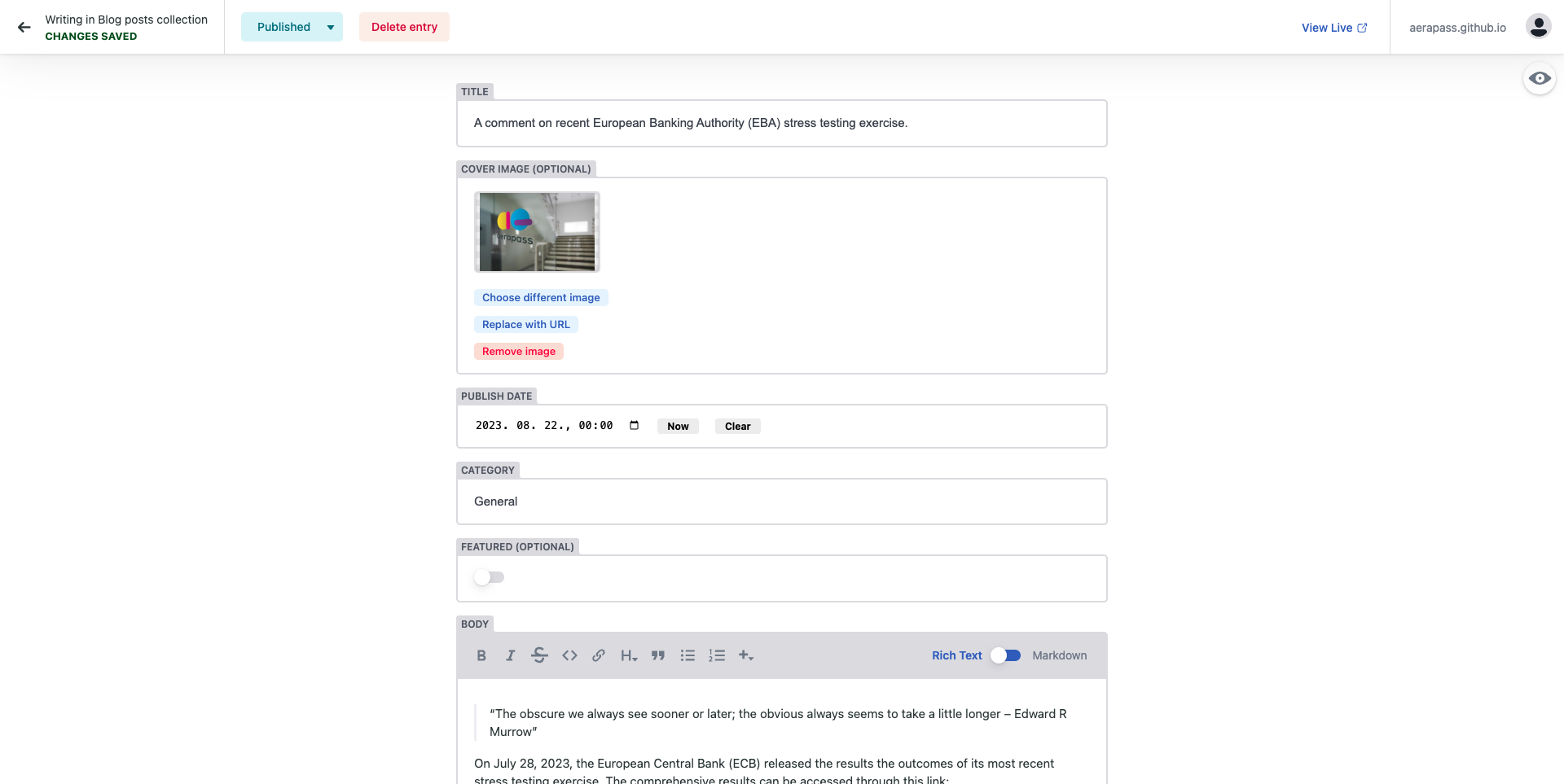
Task: Click Remove image
Action: (519, 352)
